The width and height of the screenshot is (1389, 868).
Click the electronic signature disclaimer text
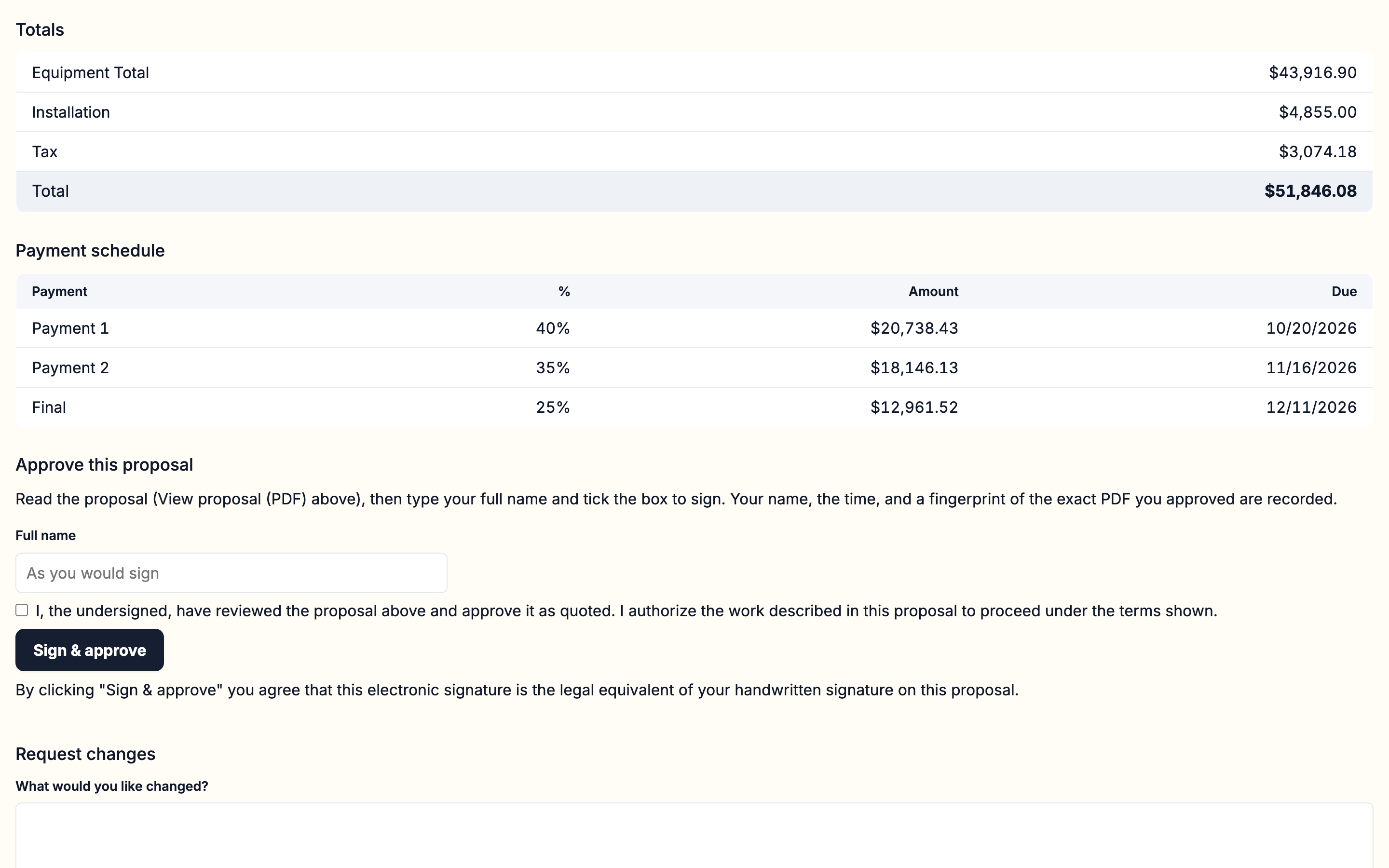[x=517, y=690]
